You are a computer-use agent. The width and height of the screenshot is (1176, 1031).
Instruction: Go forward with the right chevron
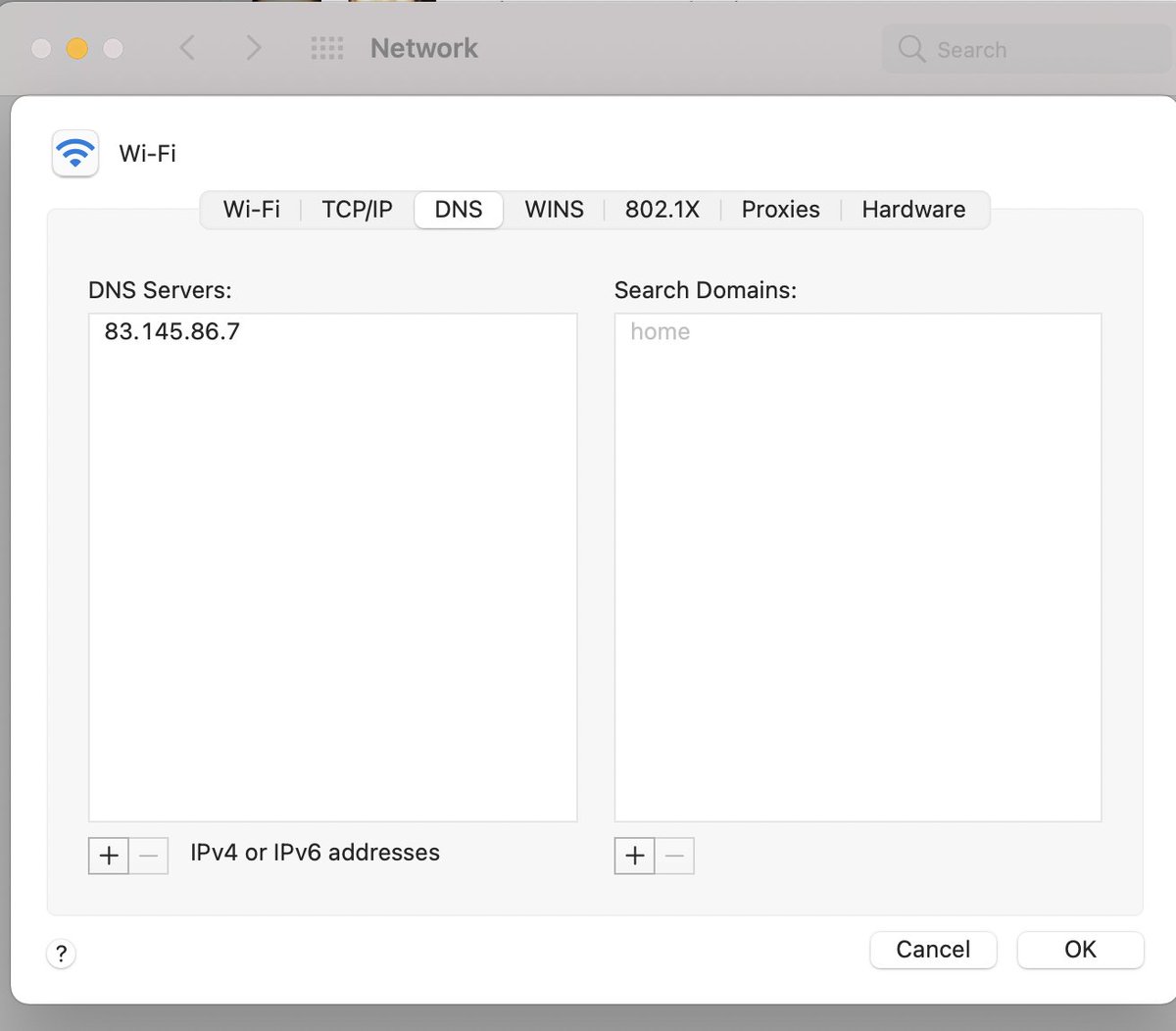click(x=254, y=48)
